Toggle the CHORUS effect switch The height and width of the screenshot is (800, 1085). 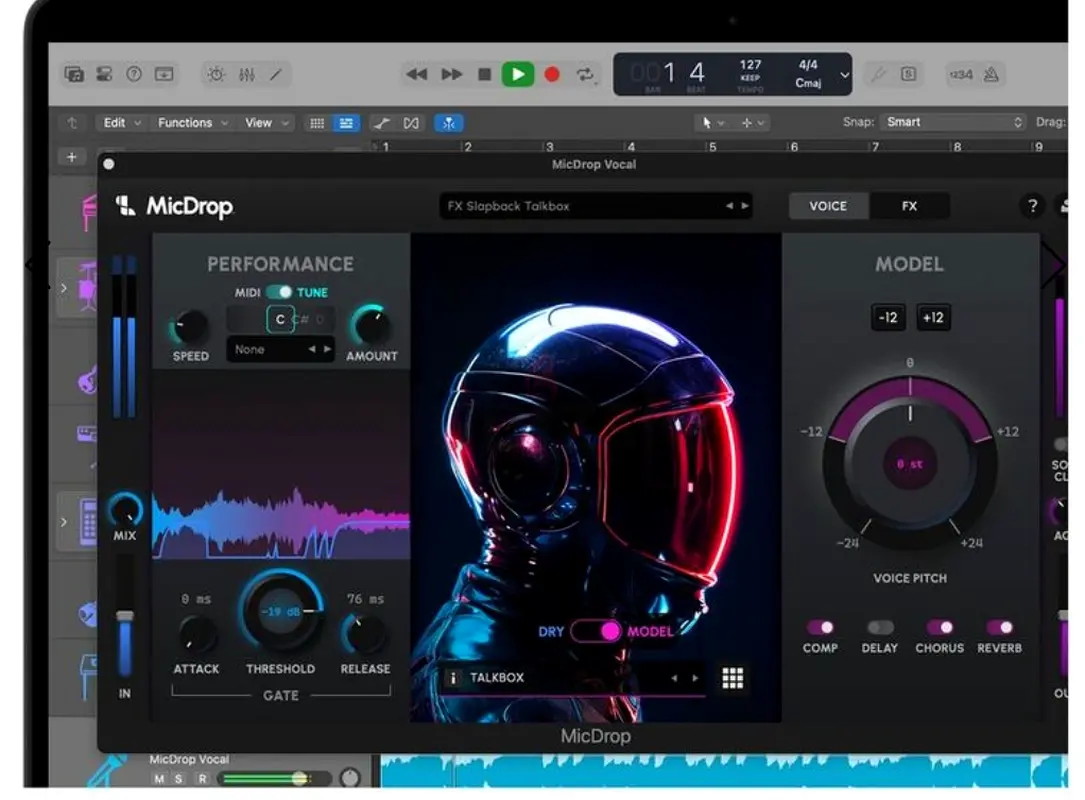(x=940, y=628)
